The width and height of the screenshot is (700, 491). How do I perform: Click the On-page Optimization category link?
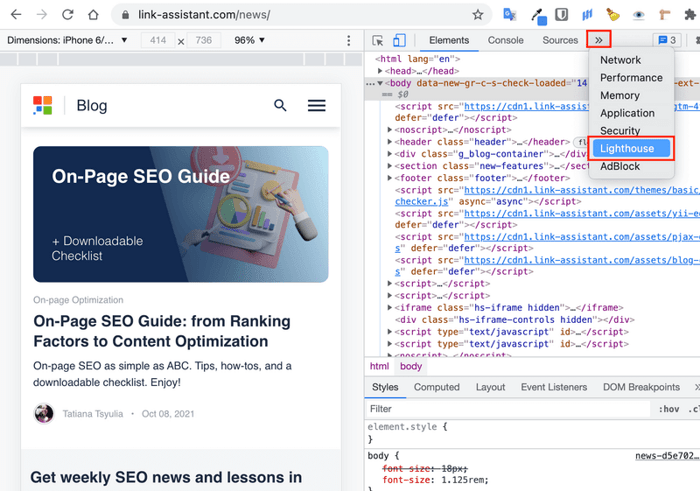(x=78, y=300)
